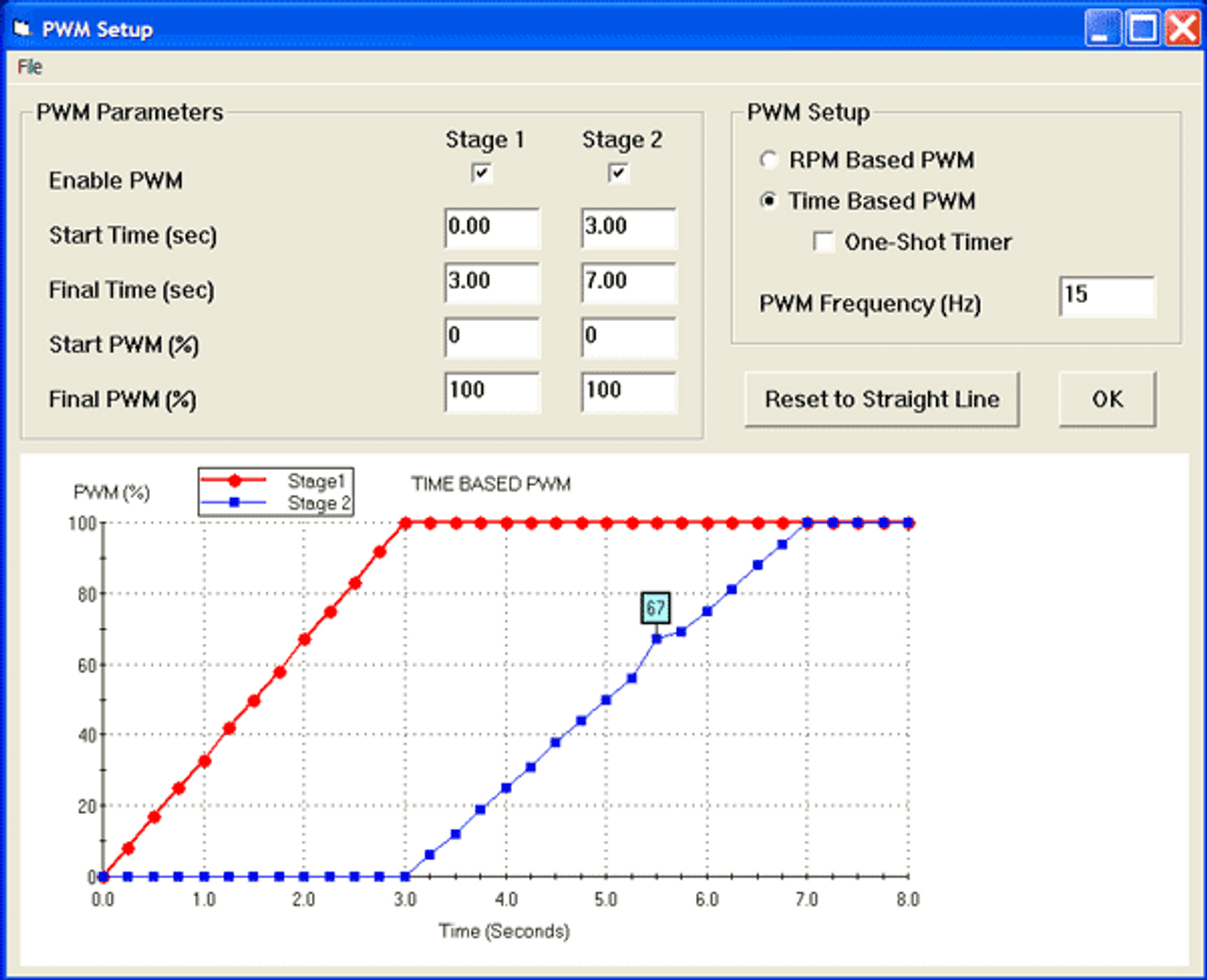
Task: Click Stage1 red marker in legend
Action: [235, 481]
